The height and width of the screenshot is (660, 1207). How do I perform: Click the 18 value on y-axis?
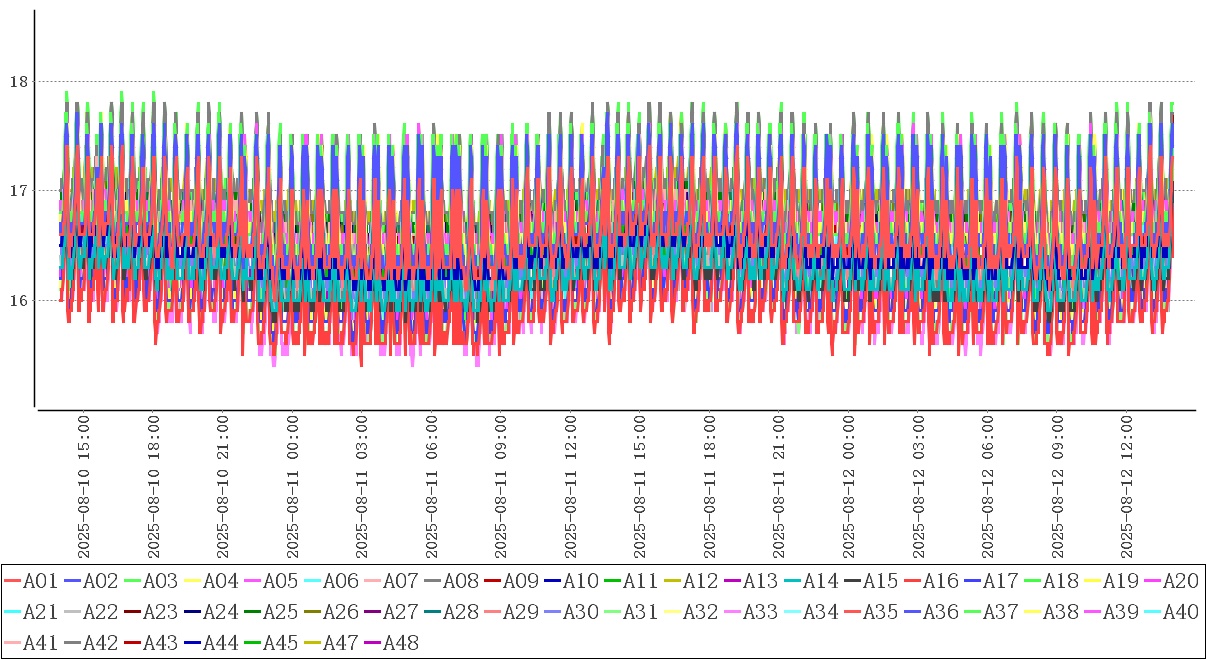pos(19,81)
